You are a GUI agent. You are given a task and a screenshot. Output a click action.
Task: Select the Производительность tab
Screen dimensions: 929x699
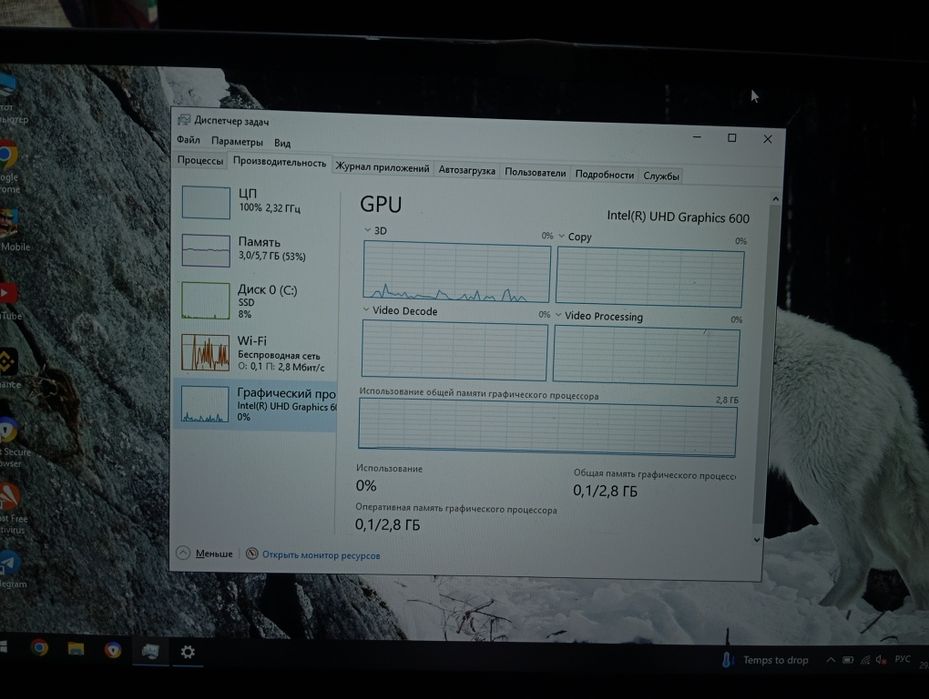coord(280,162)
